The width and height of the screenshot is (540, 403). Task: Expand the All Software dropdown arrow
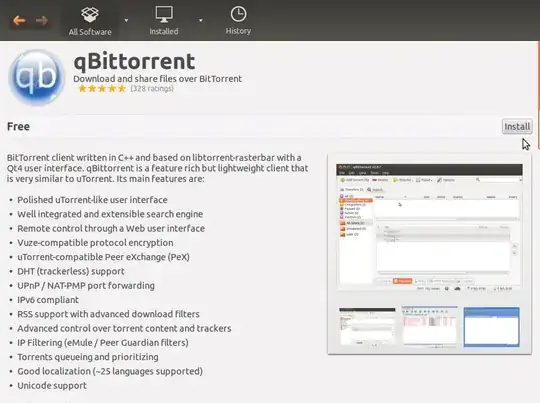tap(126, 21)
